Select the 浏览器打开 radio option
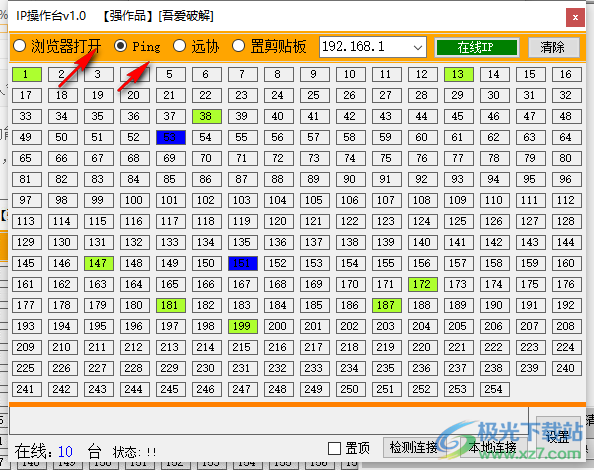The image size is (594, 470). pyautogui.click(x=57, y=47)
